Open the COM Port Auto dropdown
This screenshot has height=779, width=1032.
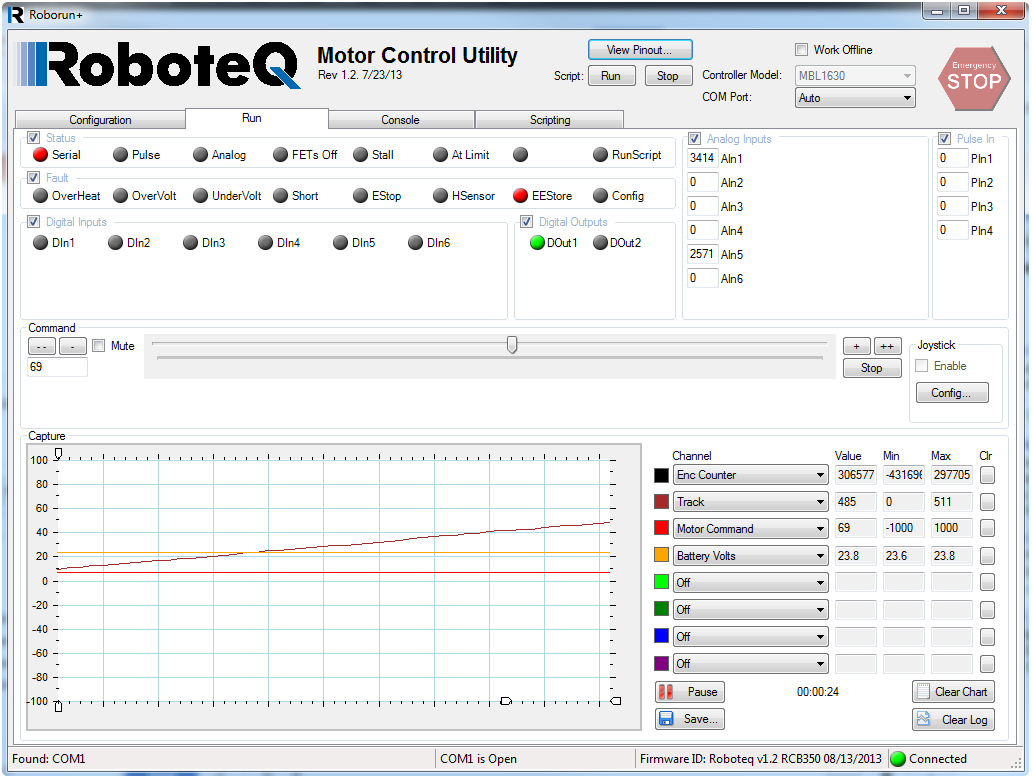pos(855,97)
